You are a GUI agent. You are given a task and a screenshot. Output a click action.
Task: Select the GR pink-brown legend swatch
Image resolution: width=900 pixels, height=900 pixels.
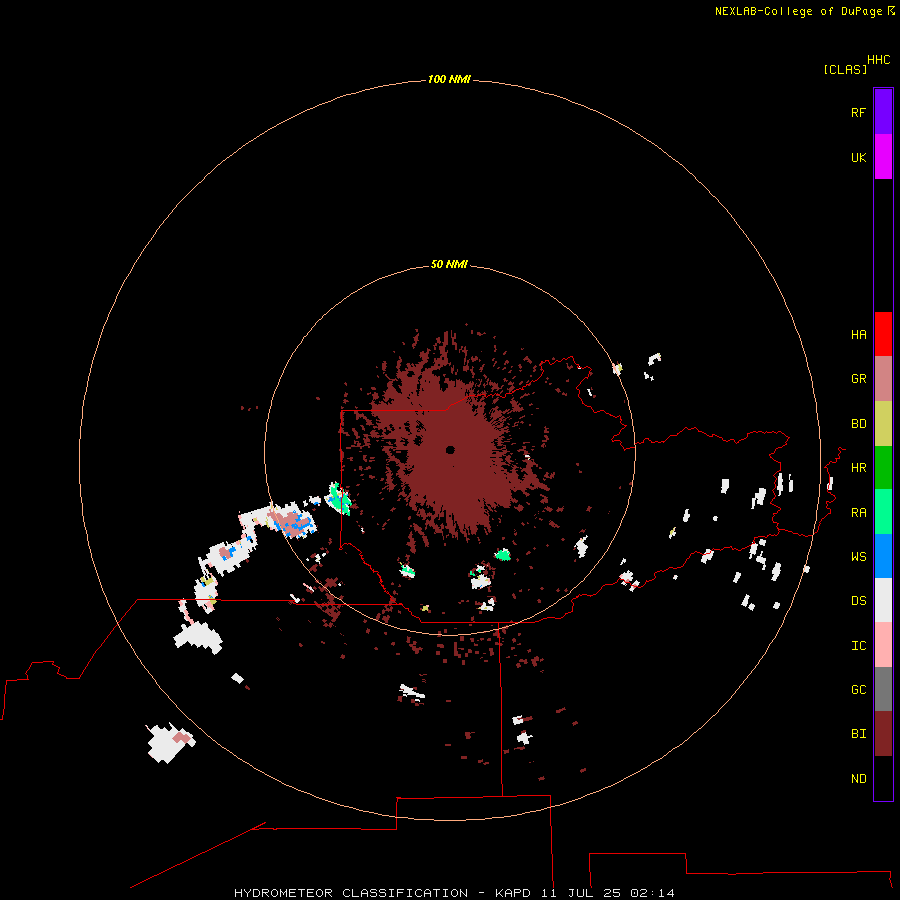click(883, 379)
